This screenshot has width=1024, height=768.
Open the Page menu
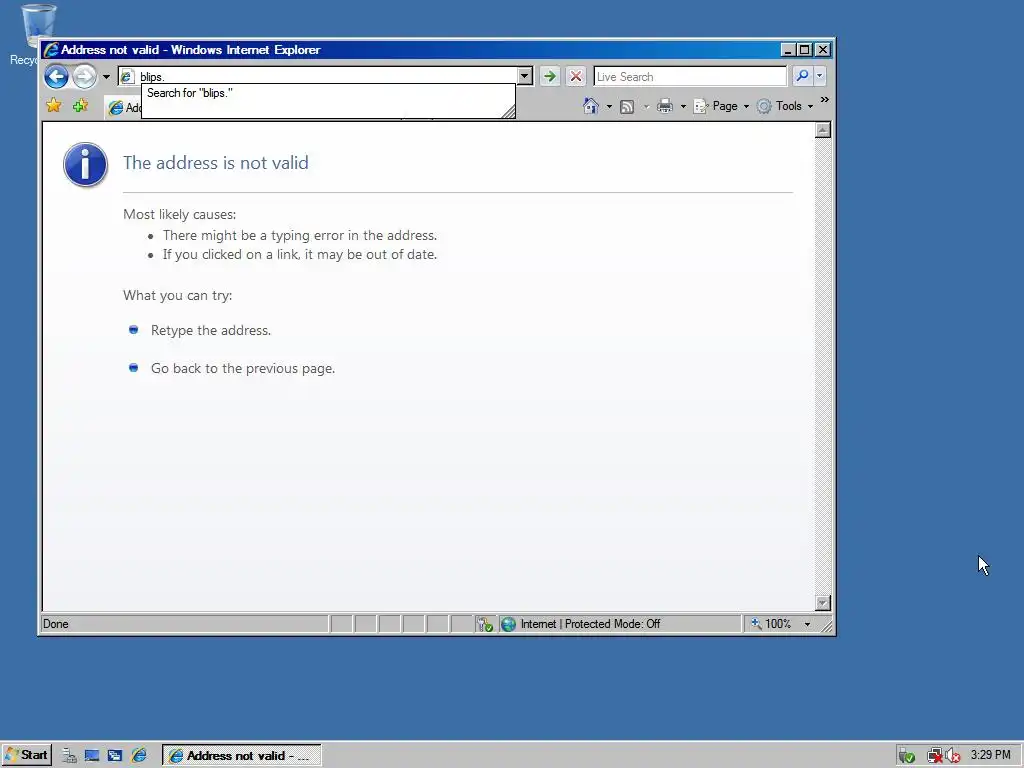tap(721, 106)
